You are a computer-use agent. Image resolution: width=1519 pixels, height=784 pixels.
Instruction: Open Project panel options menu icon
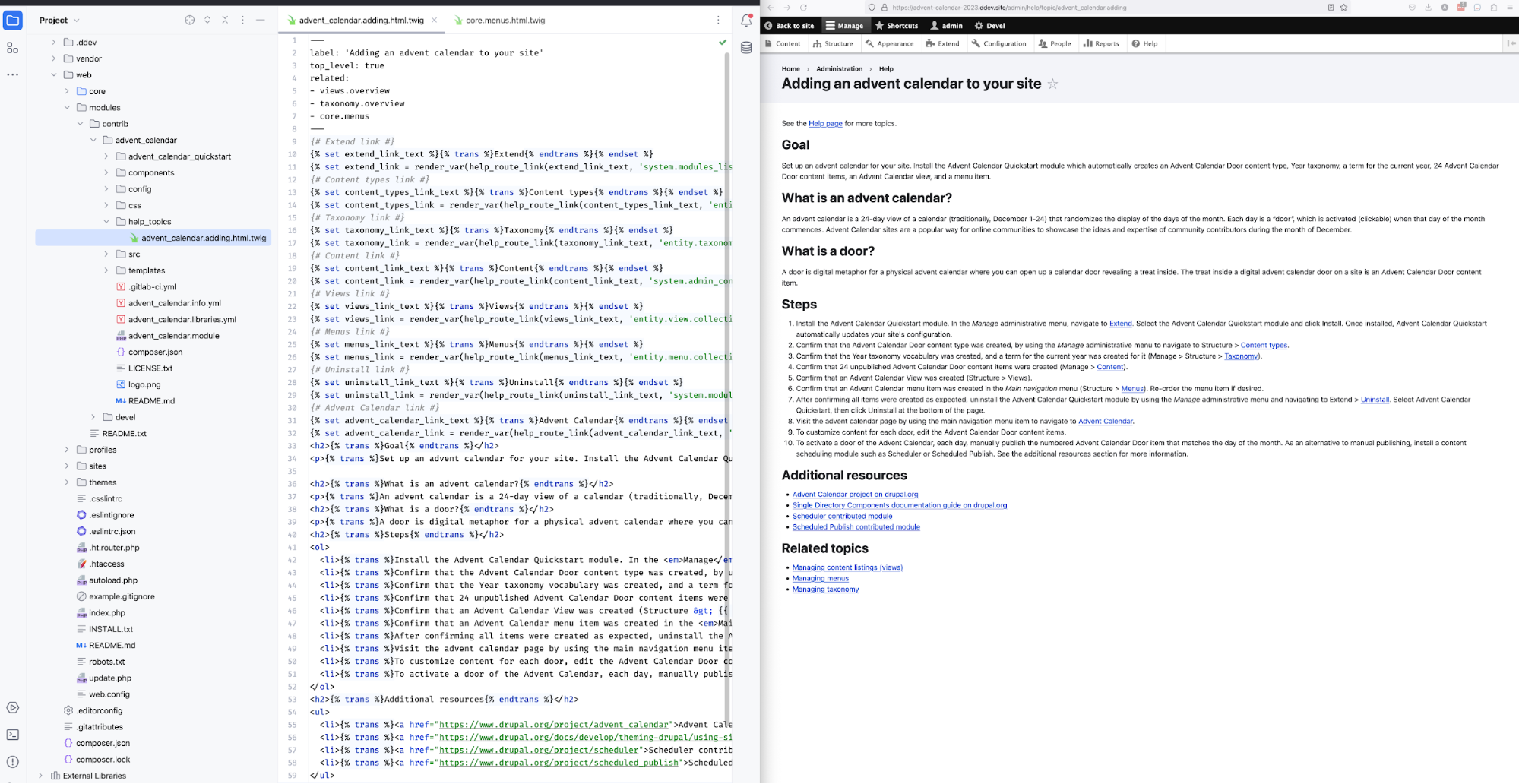click(243, 20)
